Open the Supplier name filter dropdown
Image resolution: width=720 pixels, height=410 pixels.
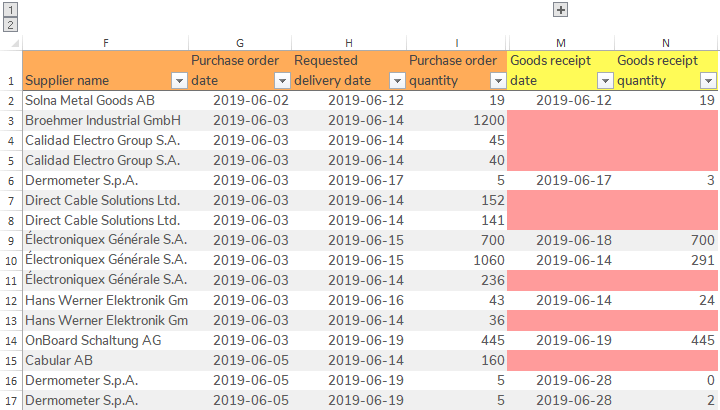pos(179,80)
